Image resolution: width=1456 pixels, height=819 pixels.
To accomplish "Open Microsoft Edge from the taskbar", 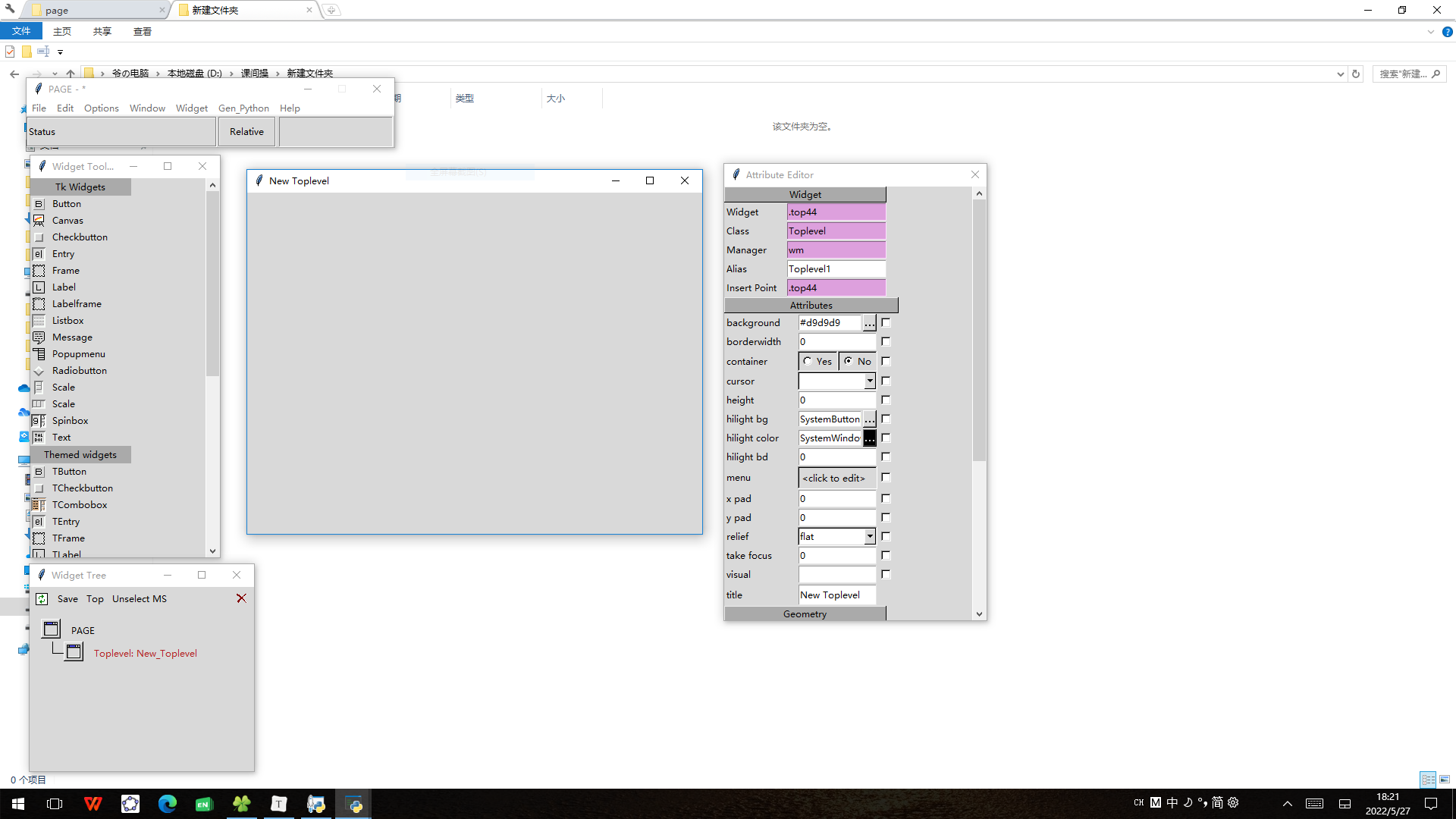I will pyautogui.click(x=167, y=804).
